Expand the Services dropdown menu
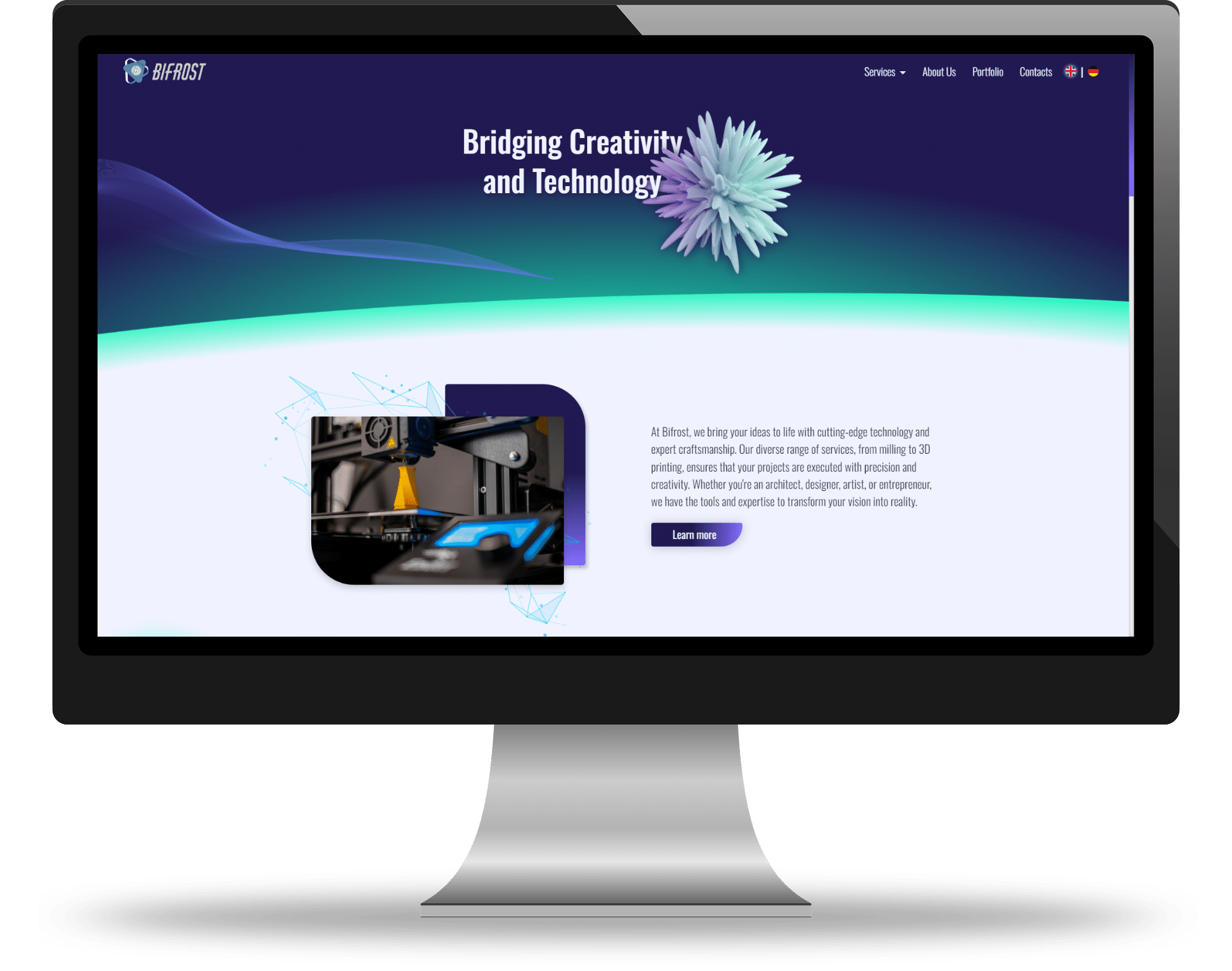 pyautogui.click(x=884, y=71)
